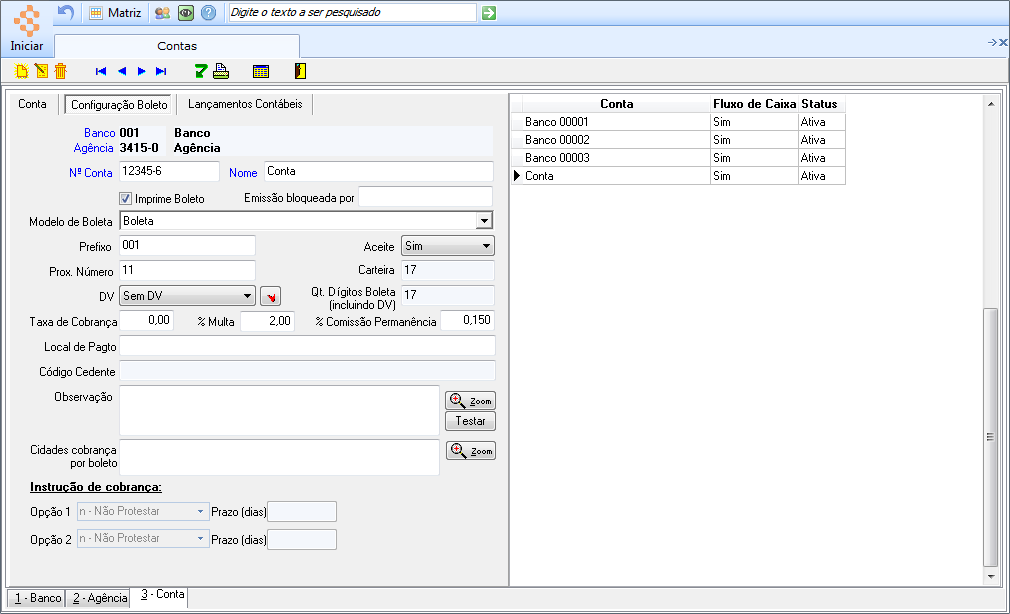The height and width of the screenshot is (614, 1010).
Task: Click the Nº Conta field
Action: 169,171
